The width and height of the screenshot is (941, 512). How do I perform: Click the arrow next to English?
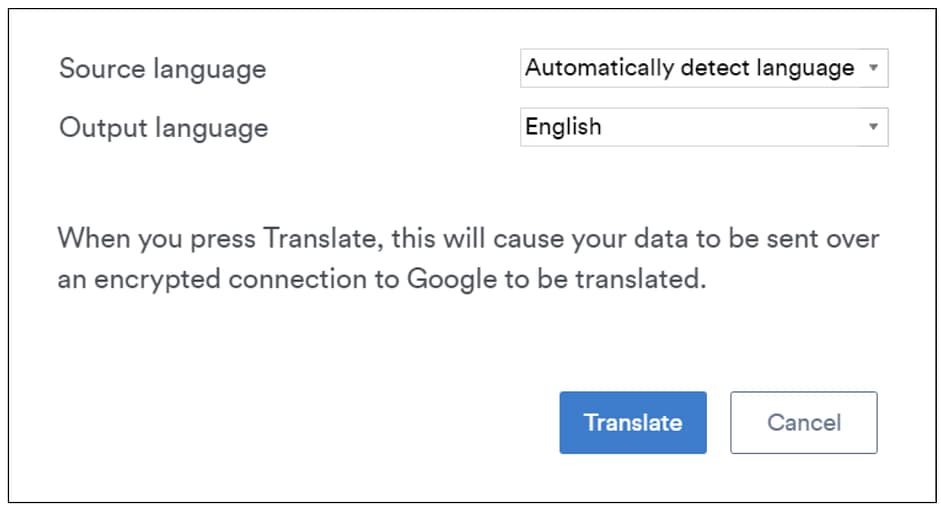coord(873,127)
